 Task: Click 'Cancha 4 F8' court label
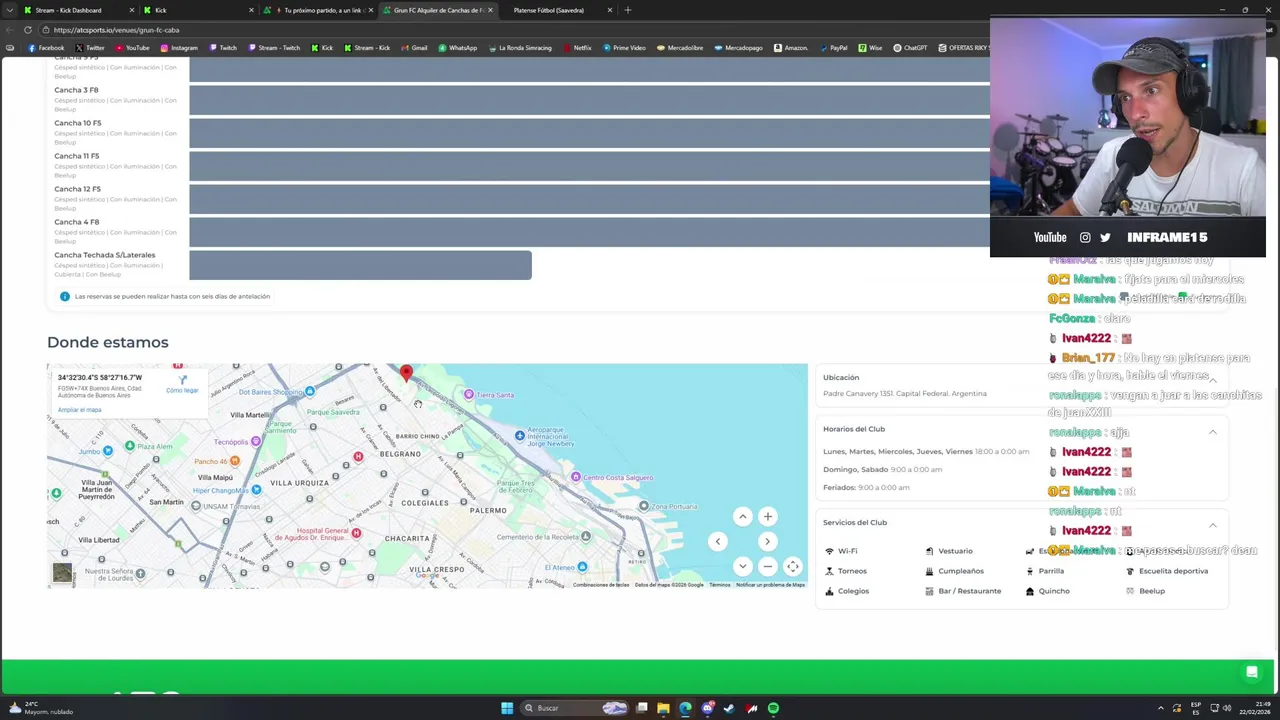(x=76, y=222)
